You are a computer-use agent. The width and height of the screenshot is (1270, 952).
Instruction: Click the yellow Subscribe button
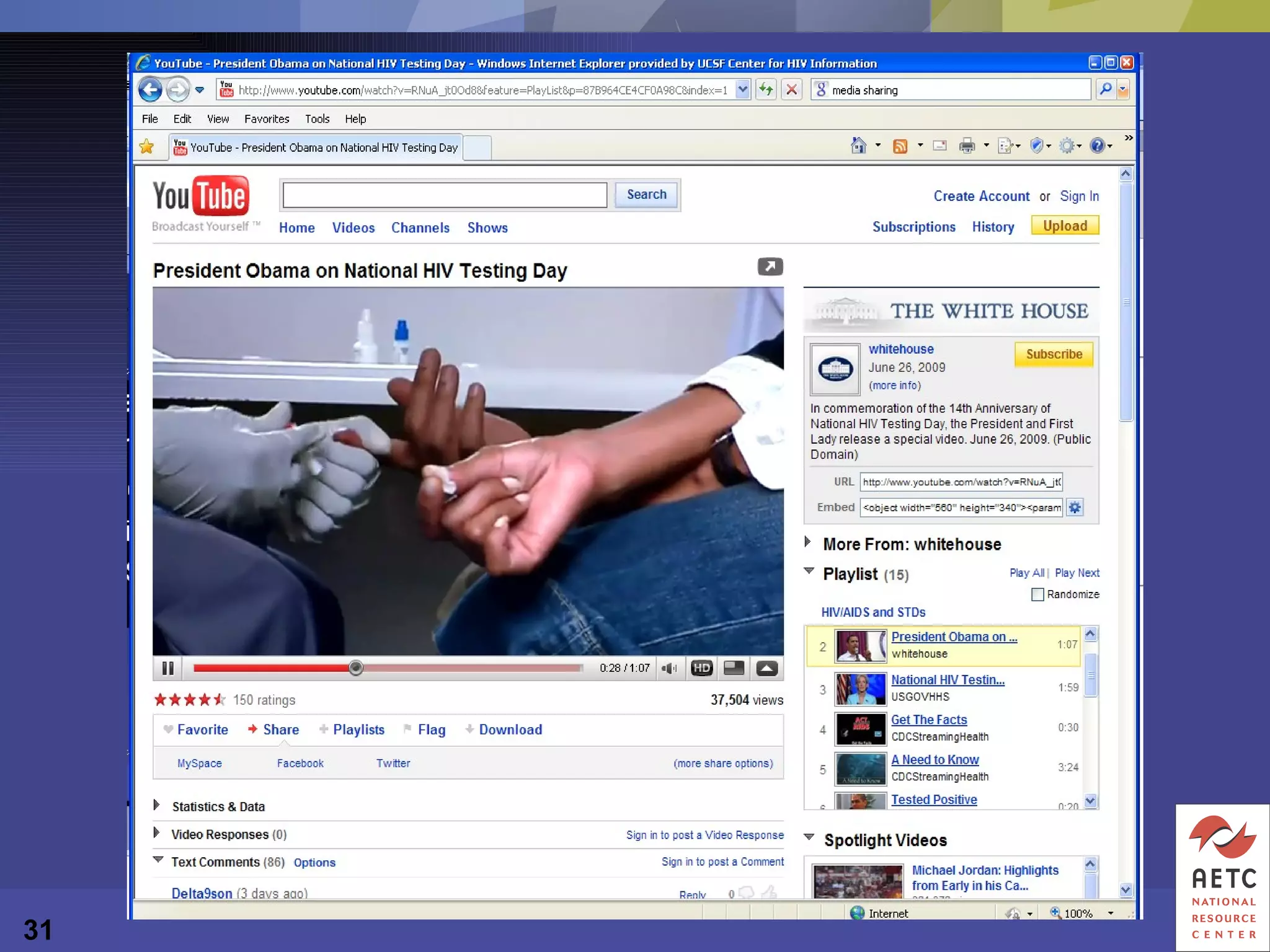[x=1054, y=355]
